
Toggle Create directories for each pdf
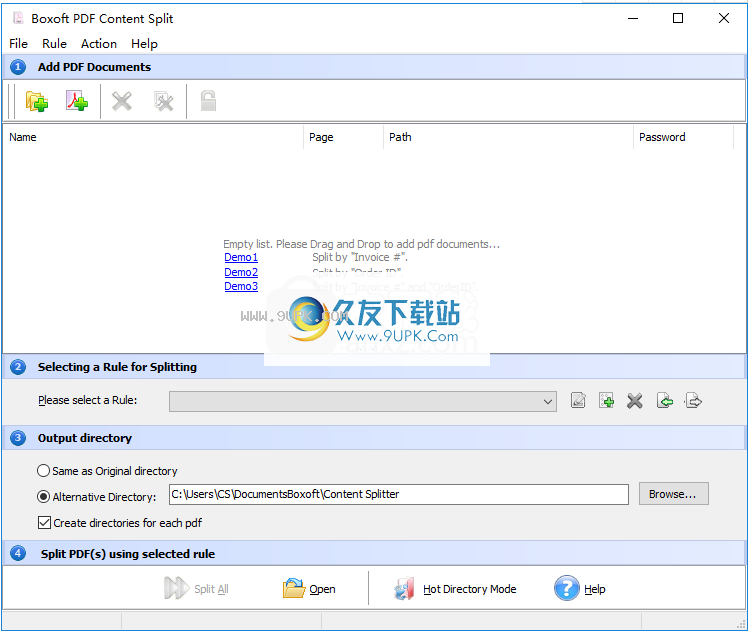pos(44,523)
